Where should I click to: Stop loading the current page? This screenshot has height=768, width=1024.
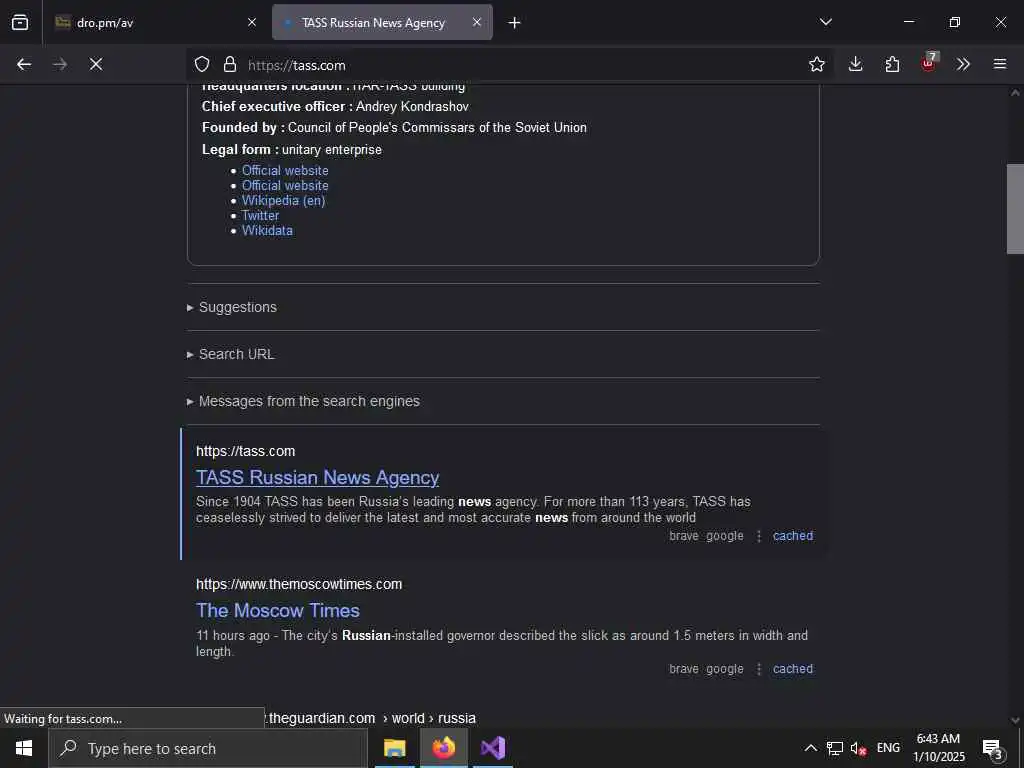click(96, 64)
